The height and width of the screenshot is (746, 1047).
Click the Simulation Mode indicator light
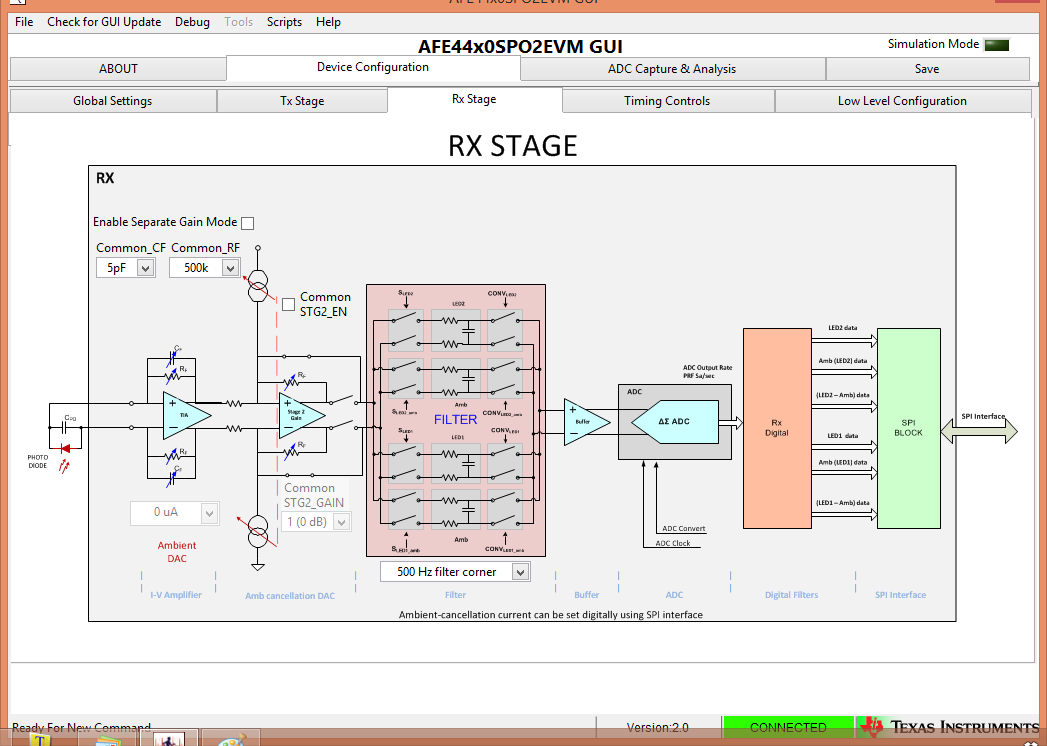[997, 45]
